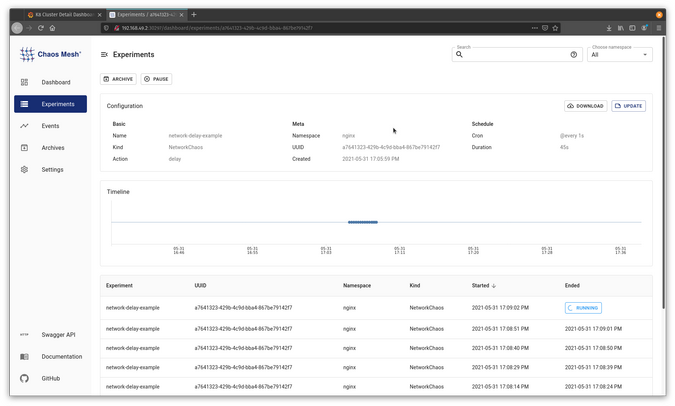Click the Documentation book icon
Screen dimensions: 675x406
click(25, 356)
